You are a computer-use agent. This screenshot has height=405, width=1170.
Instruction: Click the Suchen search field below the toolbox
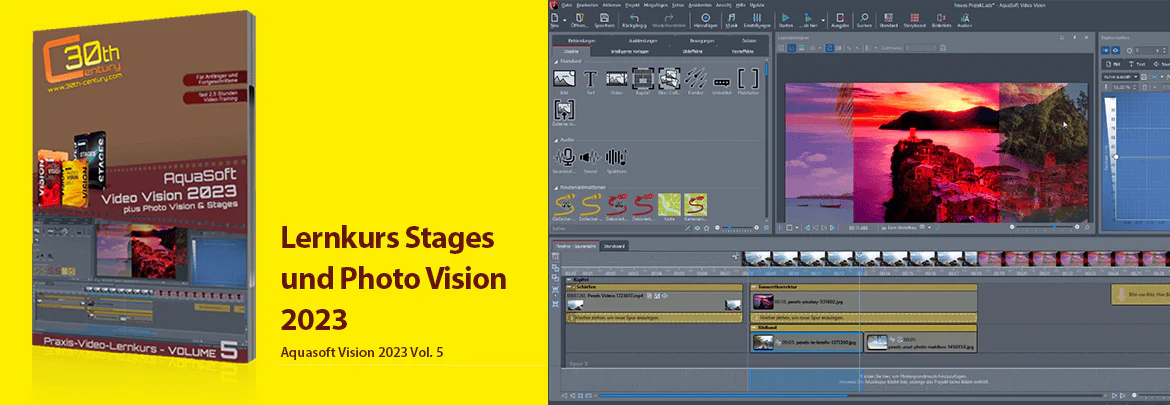(616, 227)
